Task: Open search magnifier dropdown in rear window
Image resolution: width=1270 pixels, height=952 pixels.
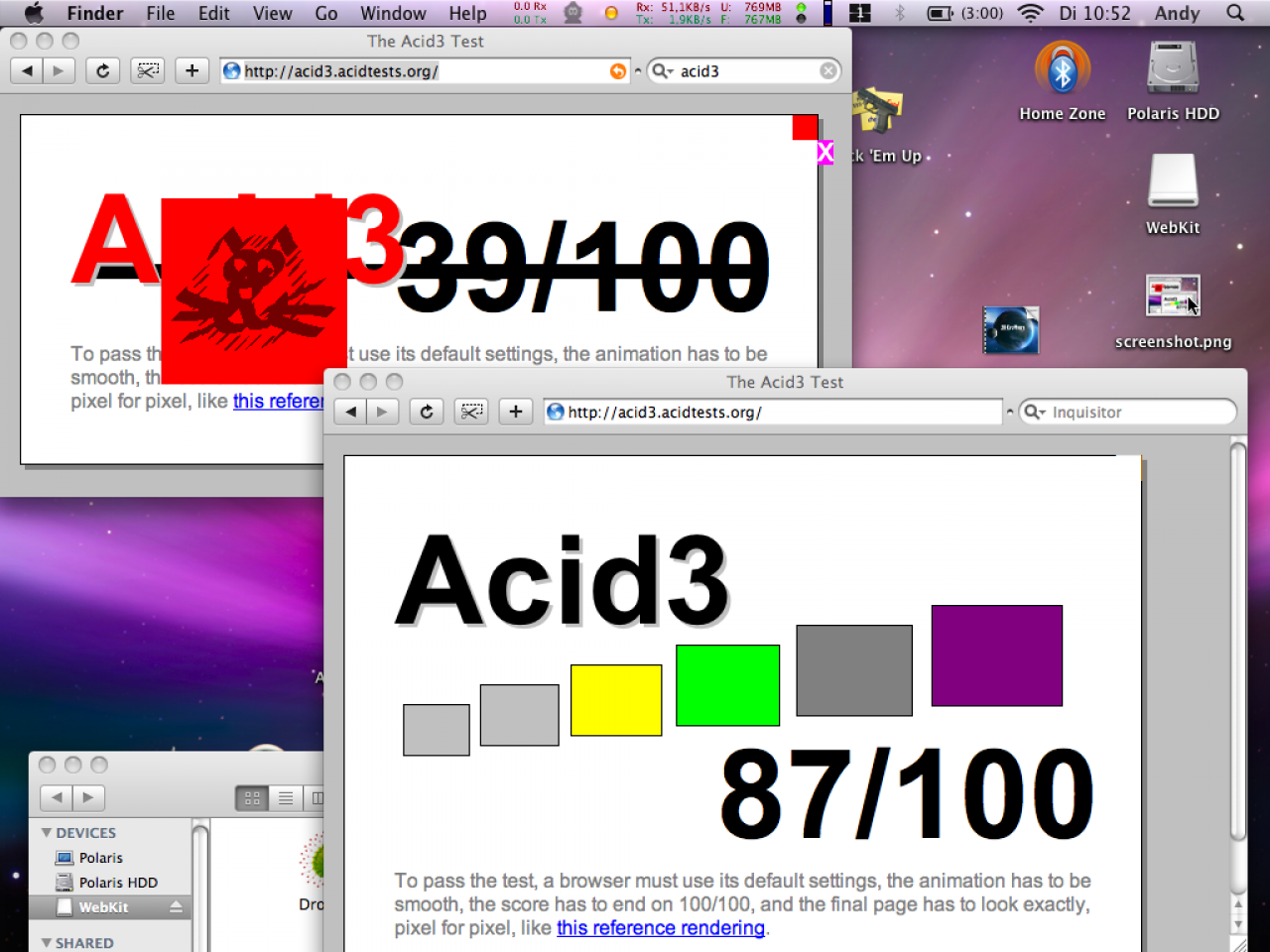Action: 662,70
